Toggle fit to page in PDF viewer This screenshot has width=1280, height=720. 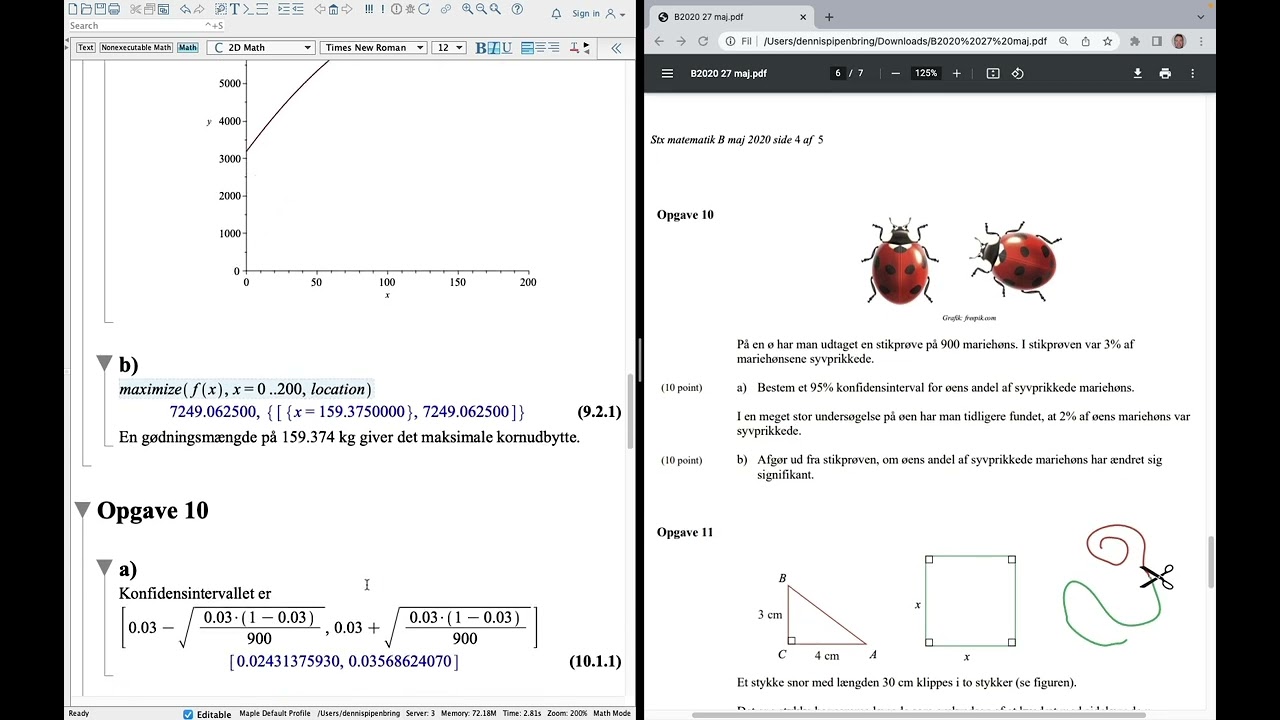point(993,73)
